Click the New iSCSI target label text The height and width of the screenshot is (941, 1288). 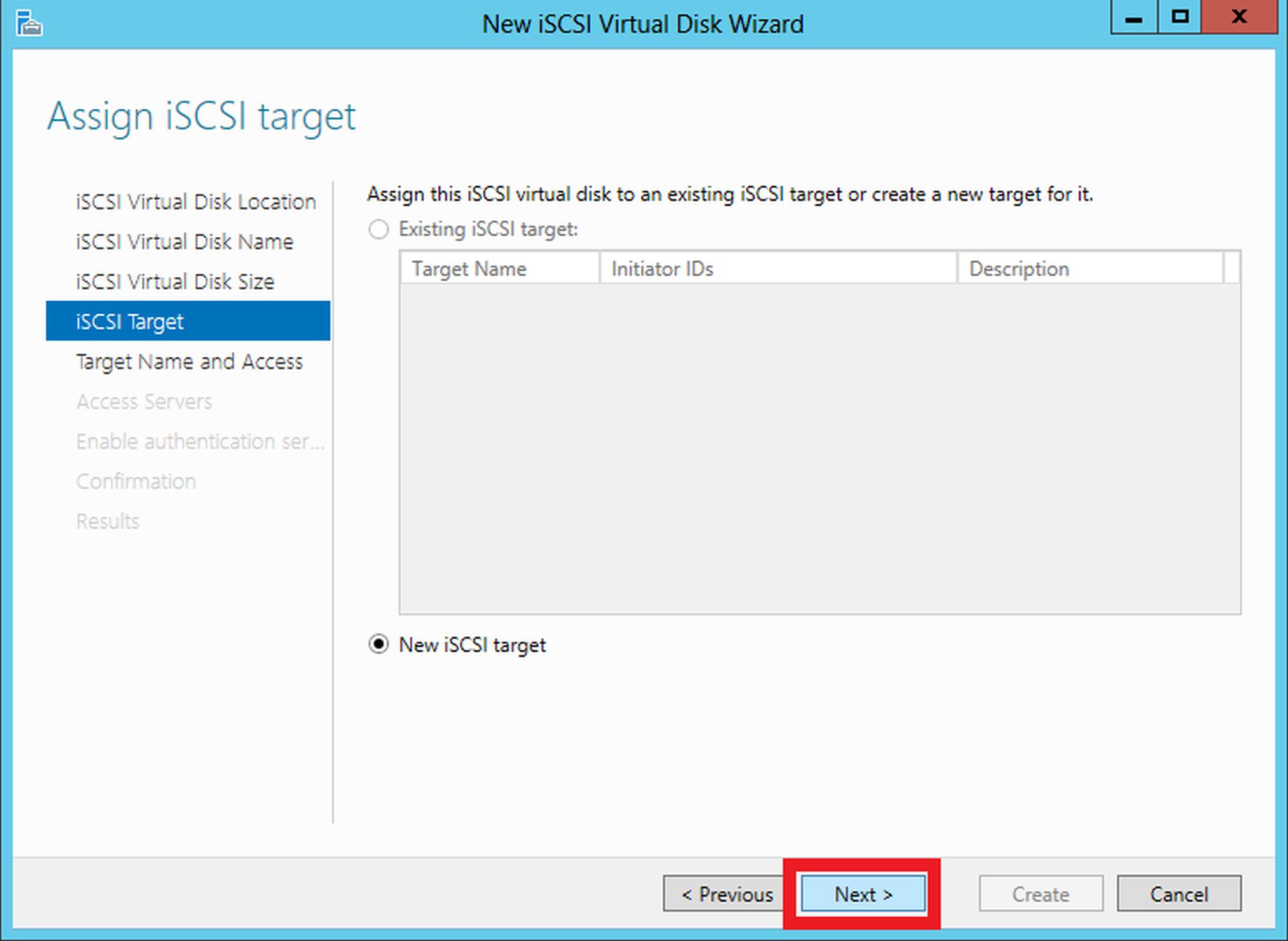pos(472,645)
